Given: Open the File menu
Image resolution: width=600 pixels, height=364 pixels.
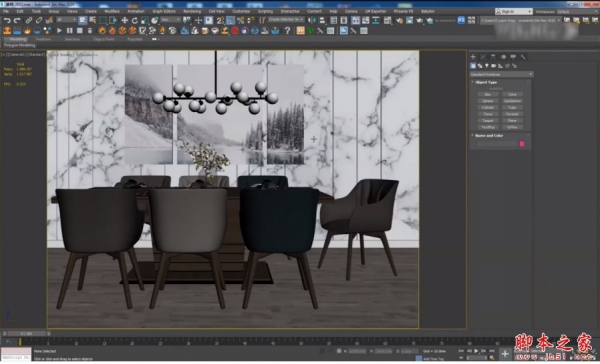Looking at the screenshot, I should (x=6, y=11).
